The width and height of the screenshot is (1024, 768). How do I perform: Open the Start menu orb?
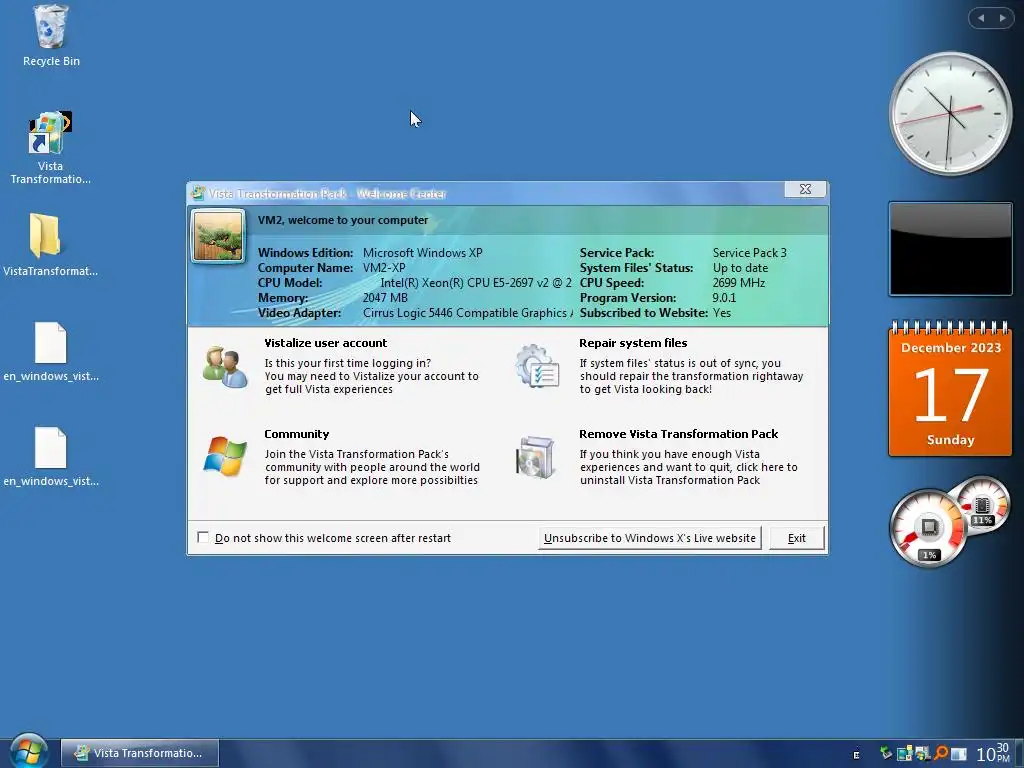pos(29,751)
